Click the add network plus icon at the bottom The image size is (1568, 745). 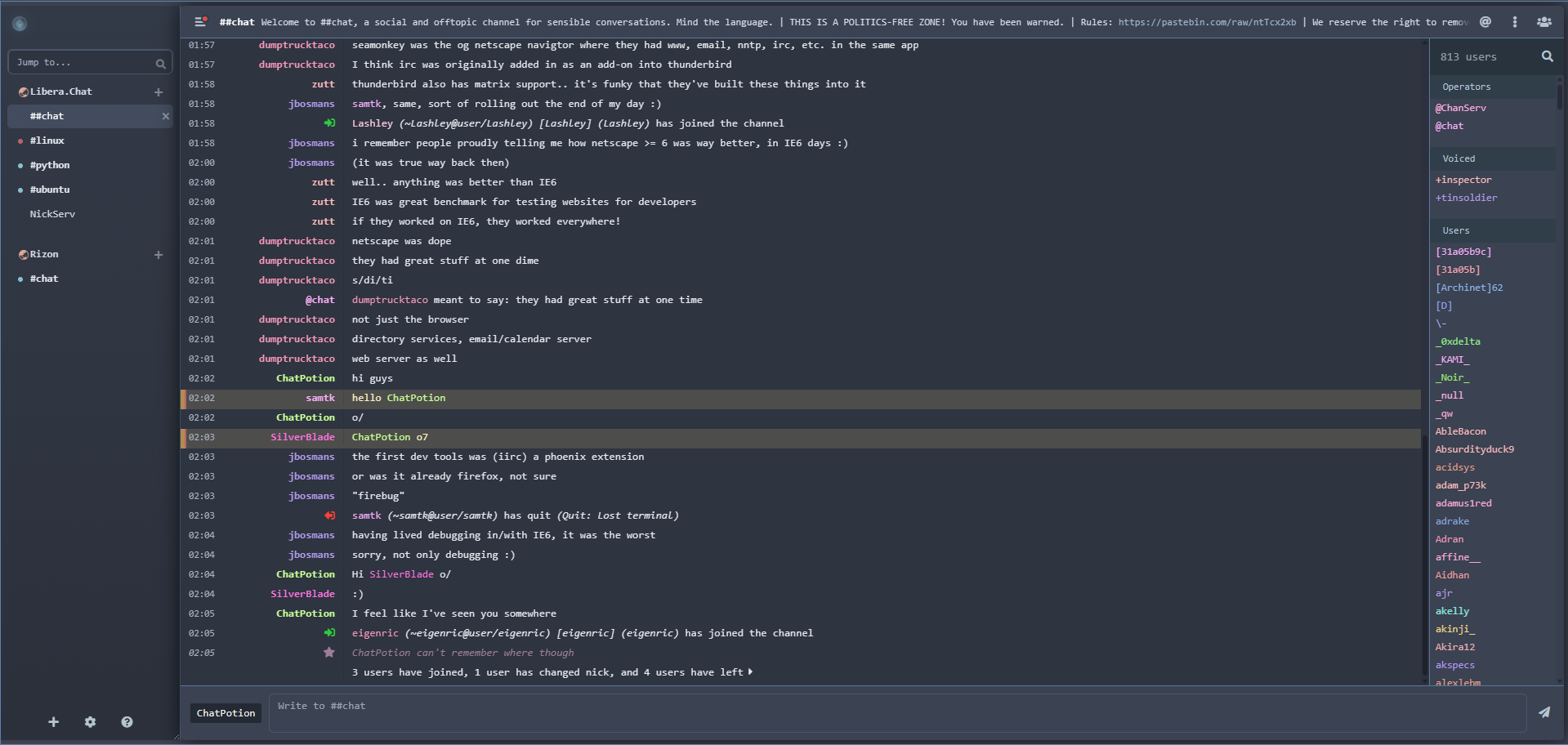pos(54,722)
